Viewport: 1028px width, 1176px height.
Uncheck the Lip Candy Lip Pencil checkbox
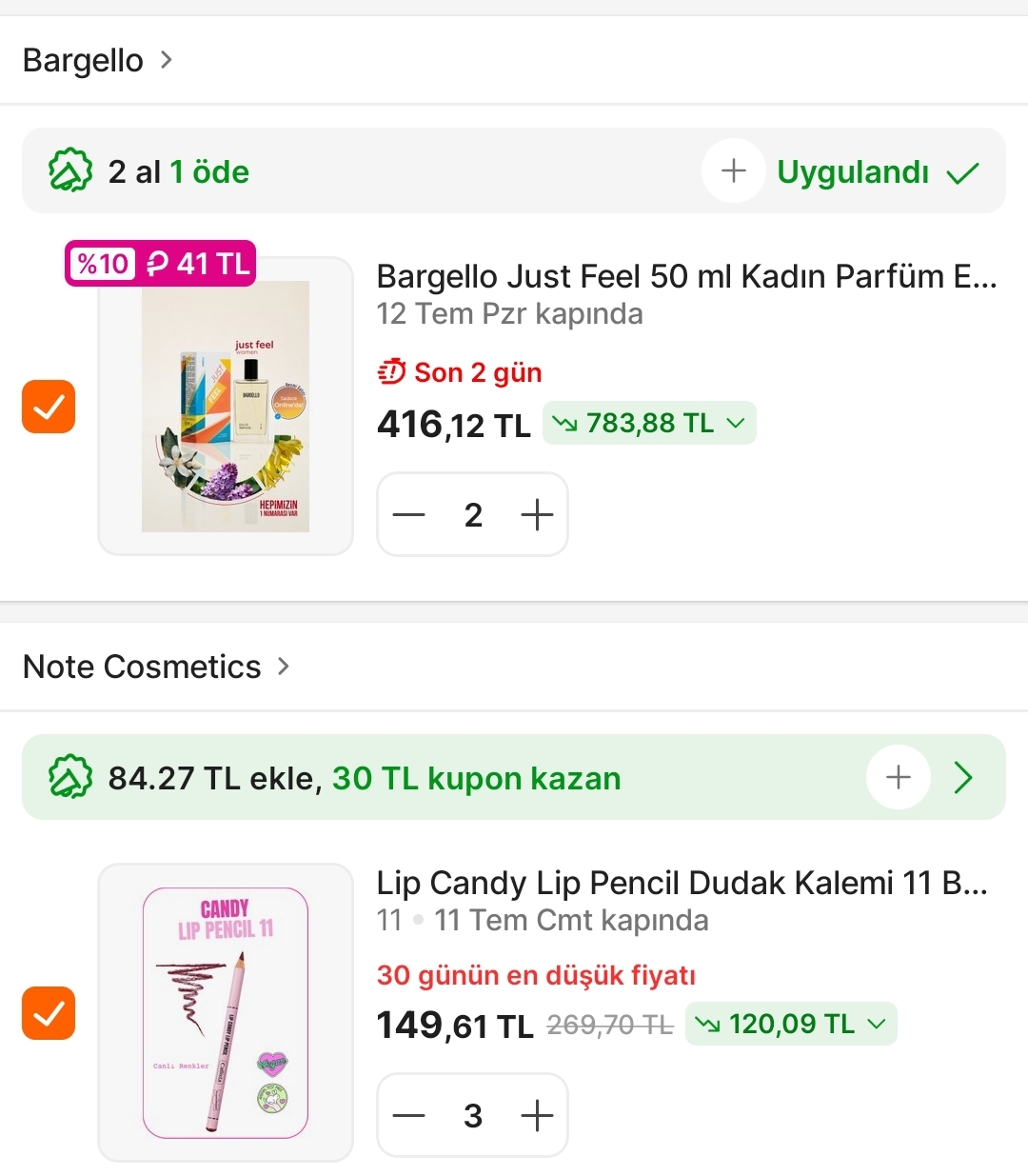(49, 1013)
